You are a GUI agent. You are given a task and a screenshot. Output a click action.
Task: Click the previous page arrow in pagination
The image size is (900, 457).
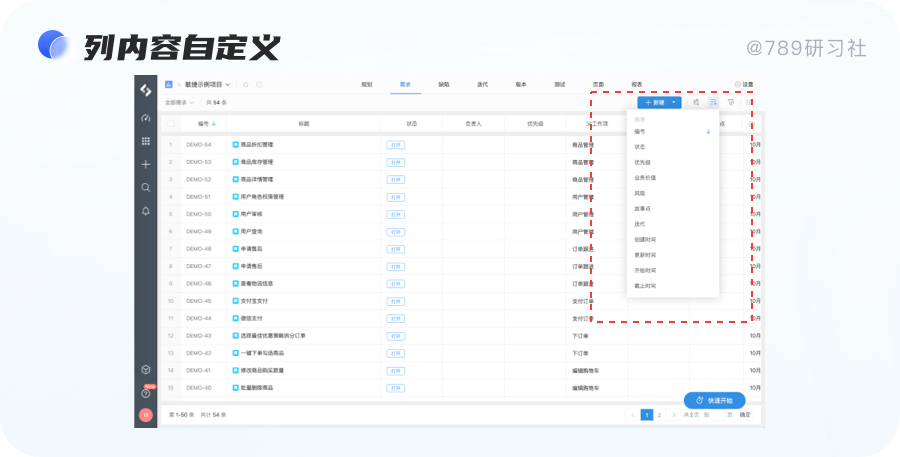point(633,415)
